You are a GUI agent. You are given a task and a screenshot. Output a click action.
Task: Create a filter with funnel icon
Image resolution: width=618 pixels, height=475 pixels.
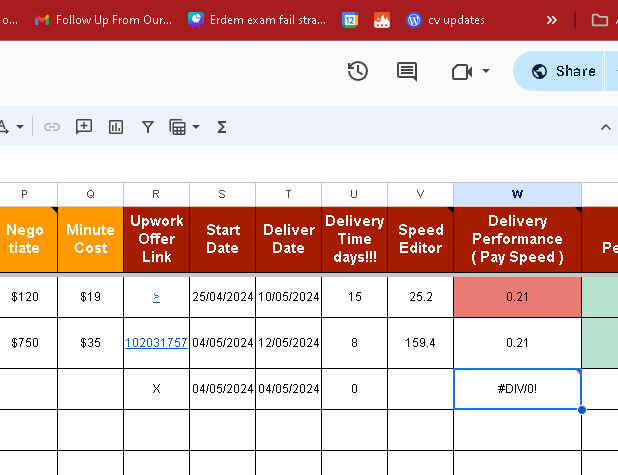148,127
